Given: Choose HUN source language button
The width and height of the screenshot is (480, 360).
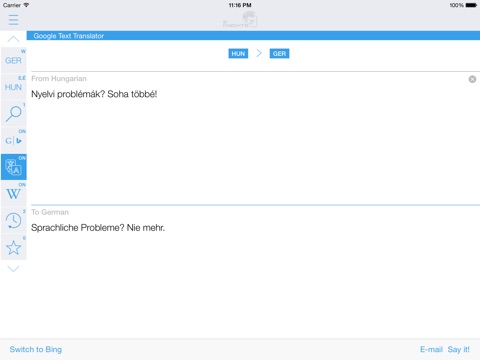Looking at the screenshot, I should pyautogui.click(x=238, y=54).
